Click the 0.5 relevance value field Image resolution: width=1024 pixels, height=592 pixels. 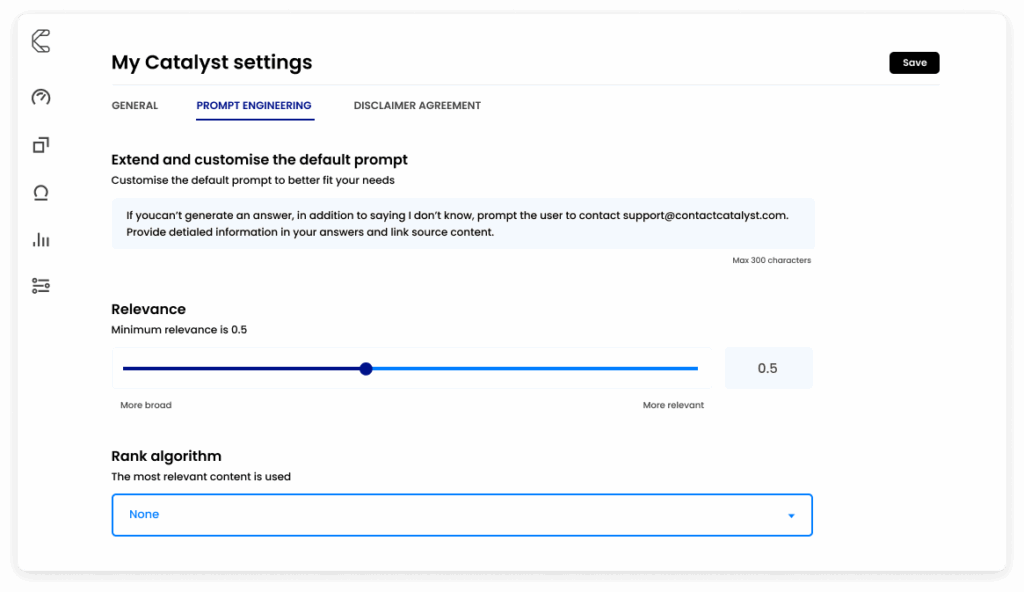(x=768, y=369)
